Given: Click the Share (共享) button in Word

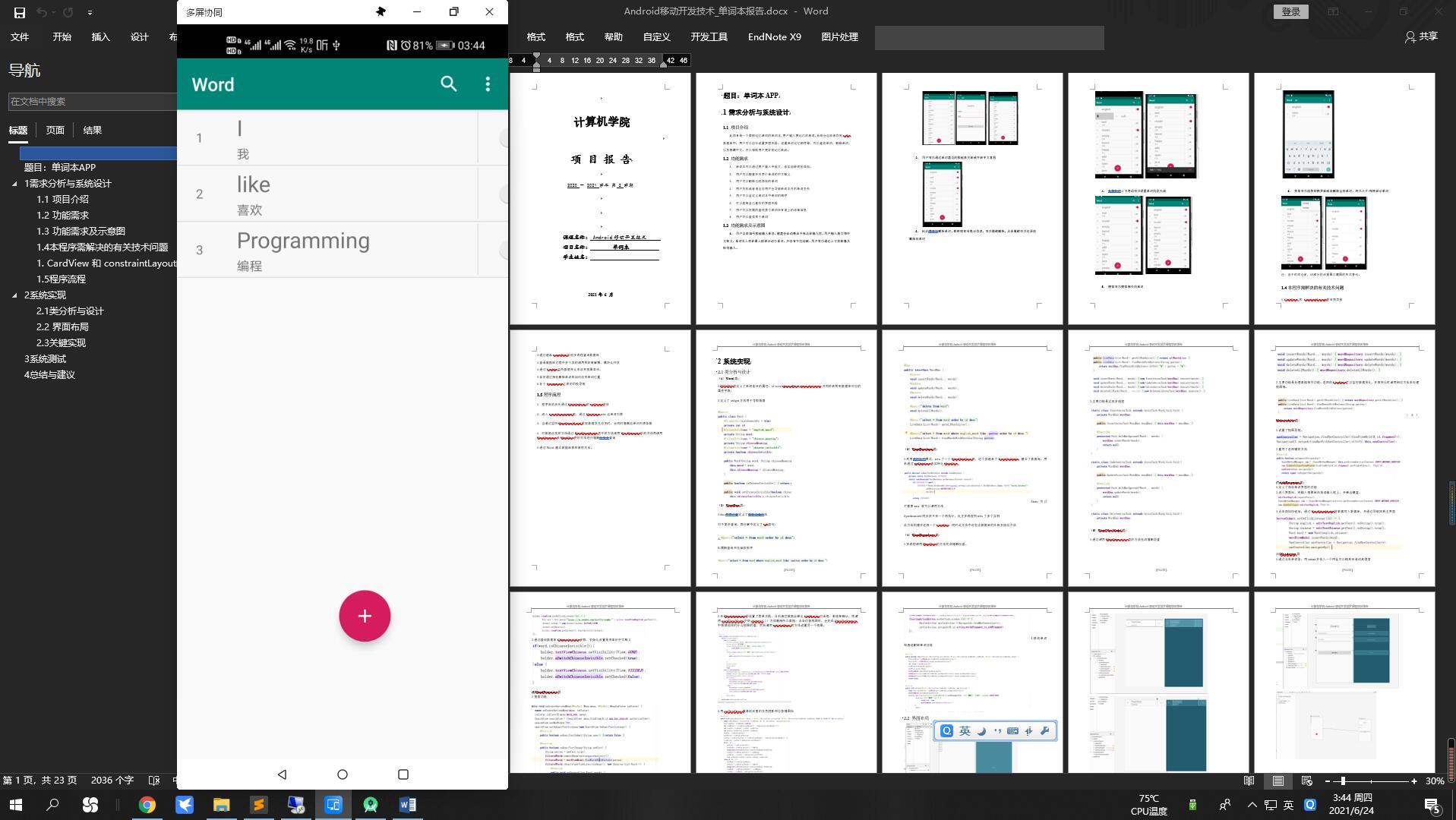Looking at the screenshot, I should click(x=1421, y=36).
